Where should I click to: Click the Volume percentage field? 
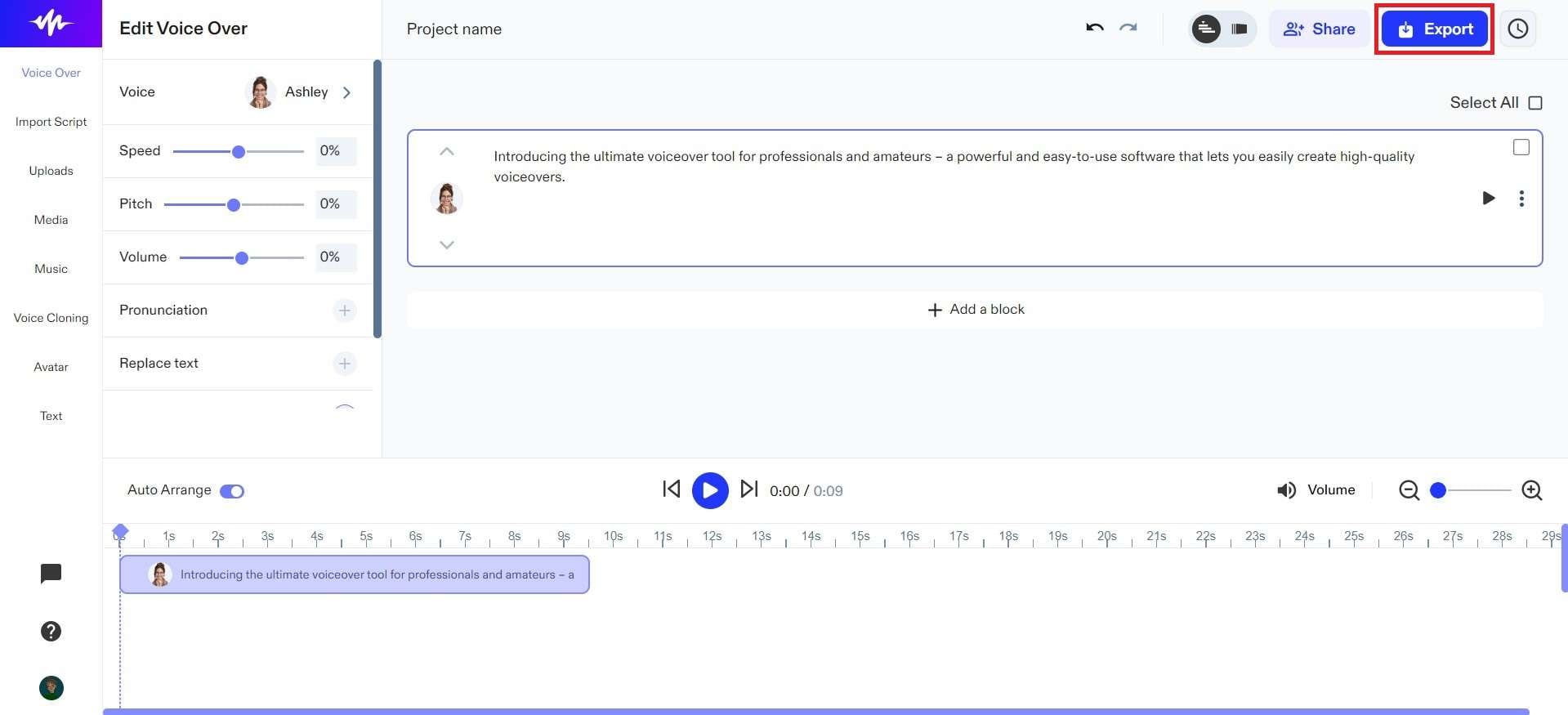pyautogui.click(x=336, y=257)
